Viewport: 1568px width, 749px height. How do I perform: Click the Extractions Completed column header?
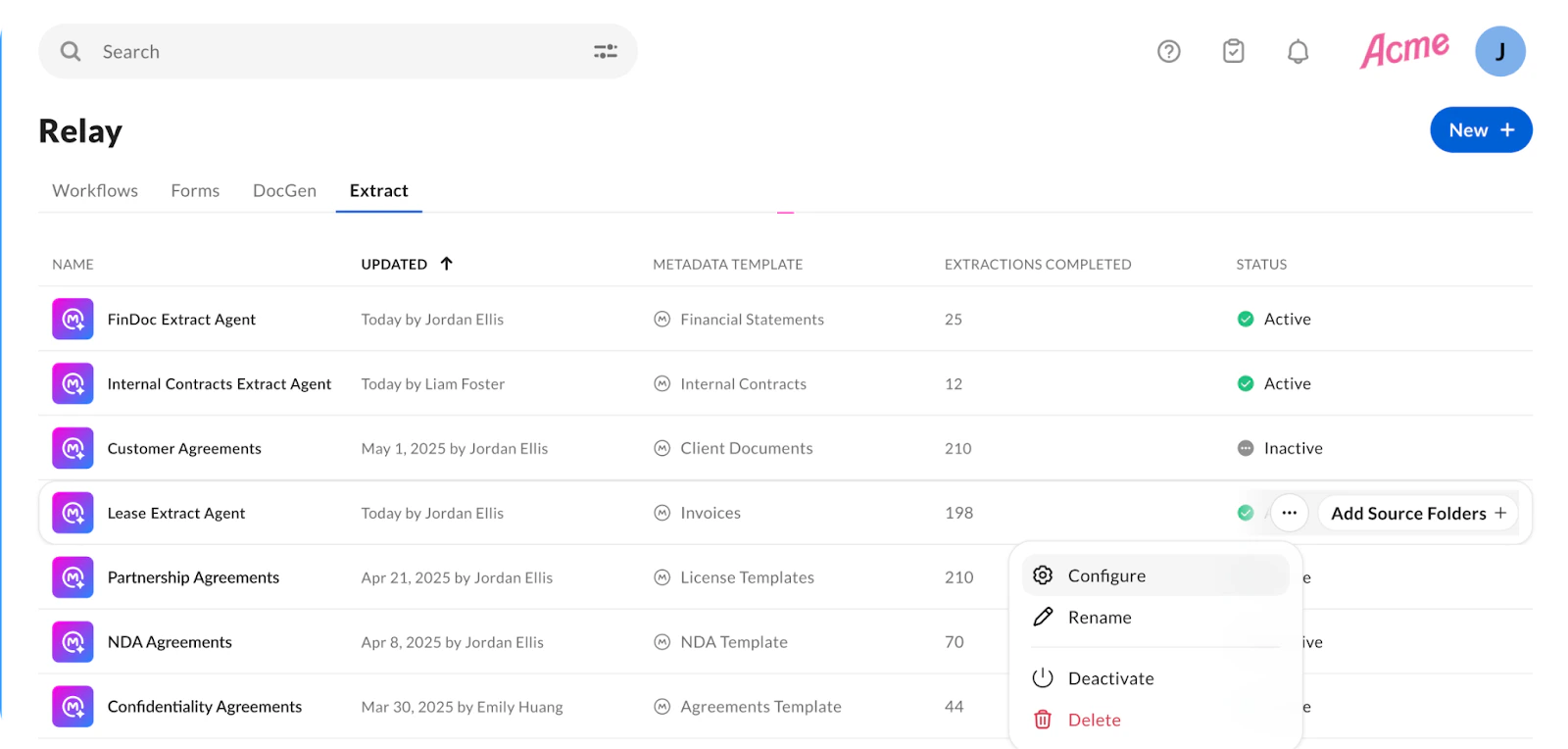pos(1038,265)
